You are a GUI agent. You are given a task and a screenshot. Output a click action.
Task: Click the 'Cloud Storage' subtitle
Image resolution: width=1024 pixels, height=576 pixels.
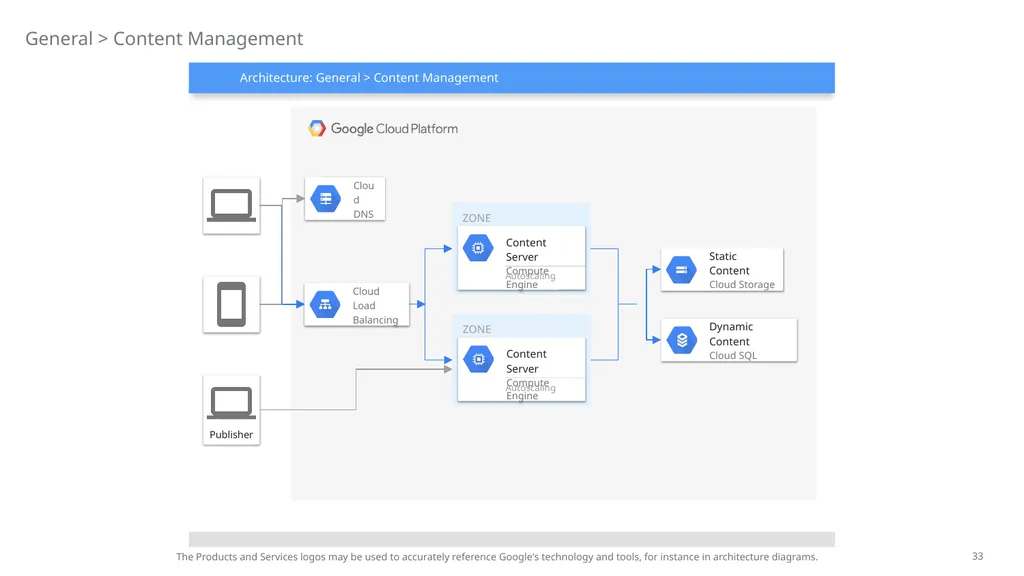tap(742, 285)
